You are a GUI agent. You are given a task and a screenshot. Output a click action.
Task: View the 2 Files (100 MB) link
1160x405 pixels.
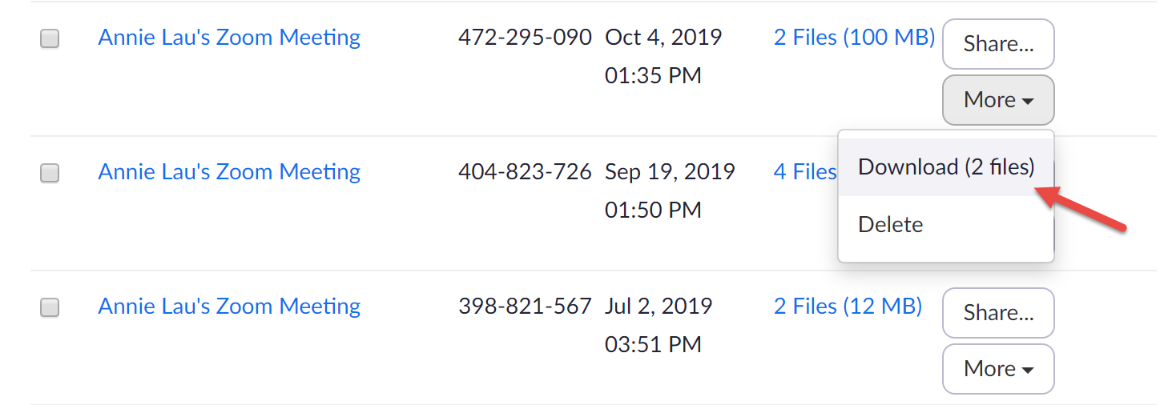pyautogui.click(x=854, y=38)
